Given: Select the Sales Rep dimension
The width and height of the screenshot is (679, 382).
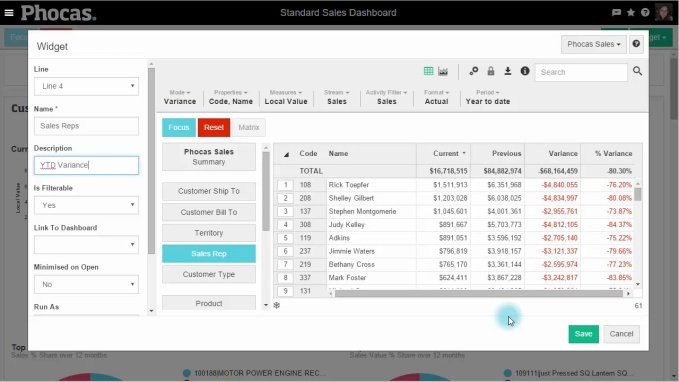Looking at the screenshot, I should click(209, 254).
